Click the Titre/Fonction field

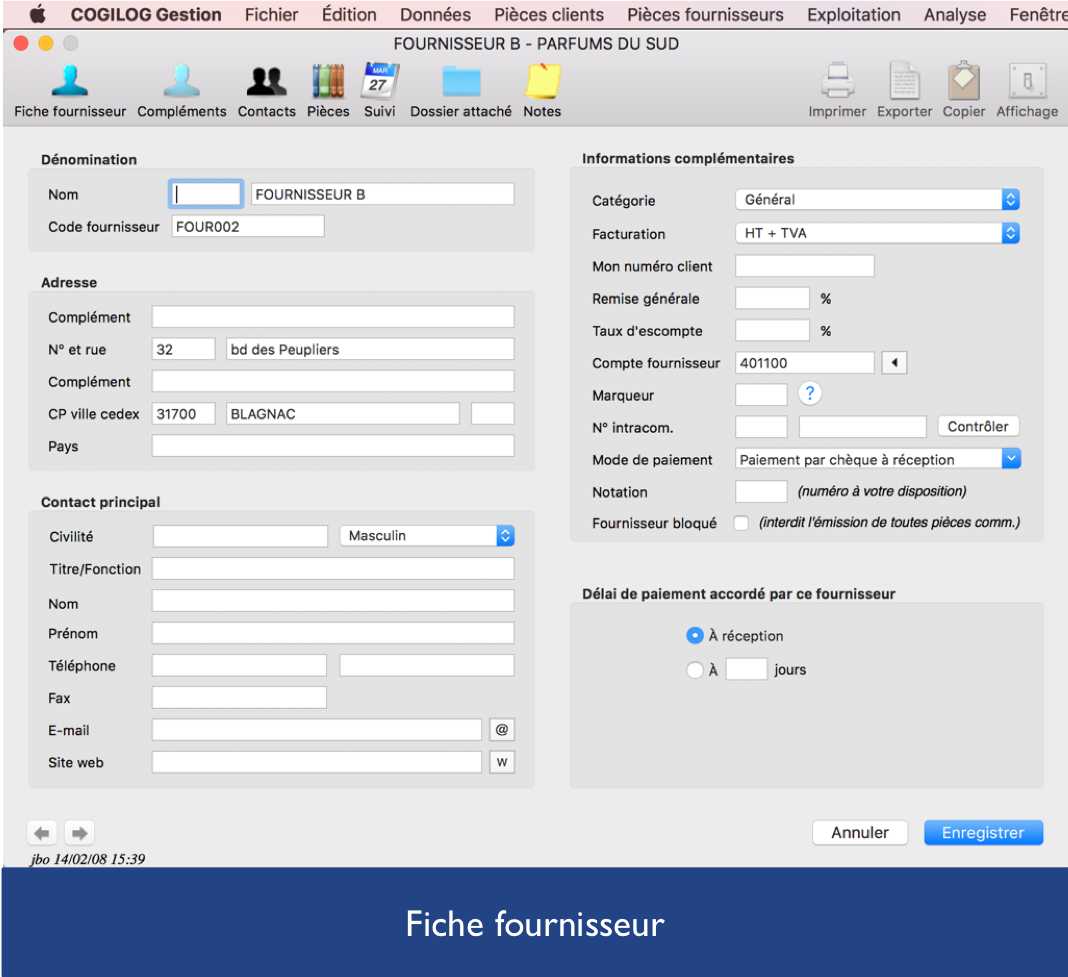(333, 568)
